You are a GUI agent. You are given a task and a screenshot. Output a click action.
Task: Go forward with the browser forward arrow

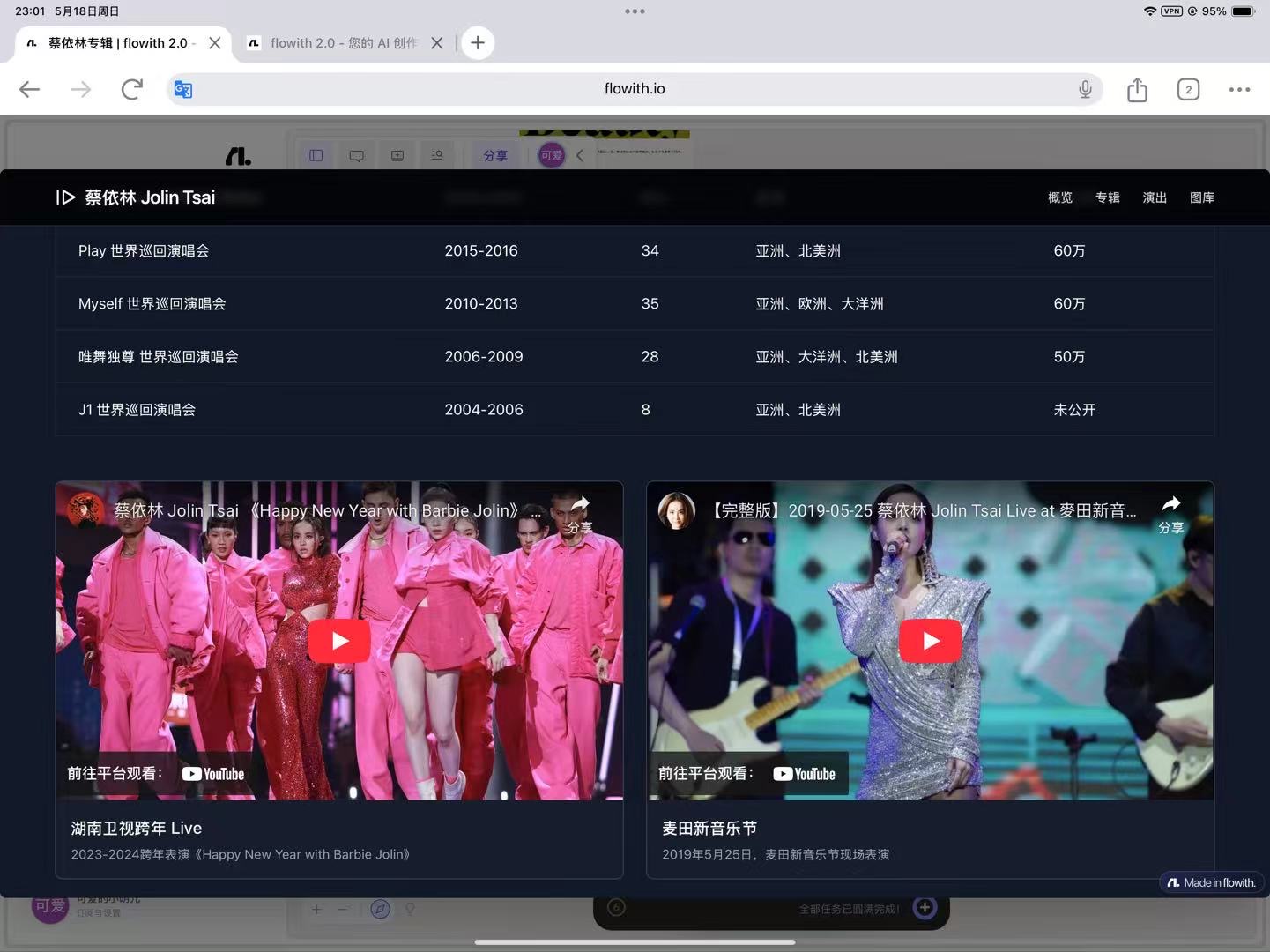(x=81, y=89)
